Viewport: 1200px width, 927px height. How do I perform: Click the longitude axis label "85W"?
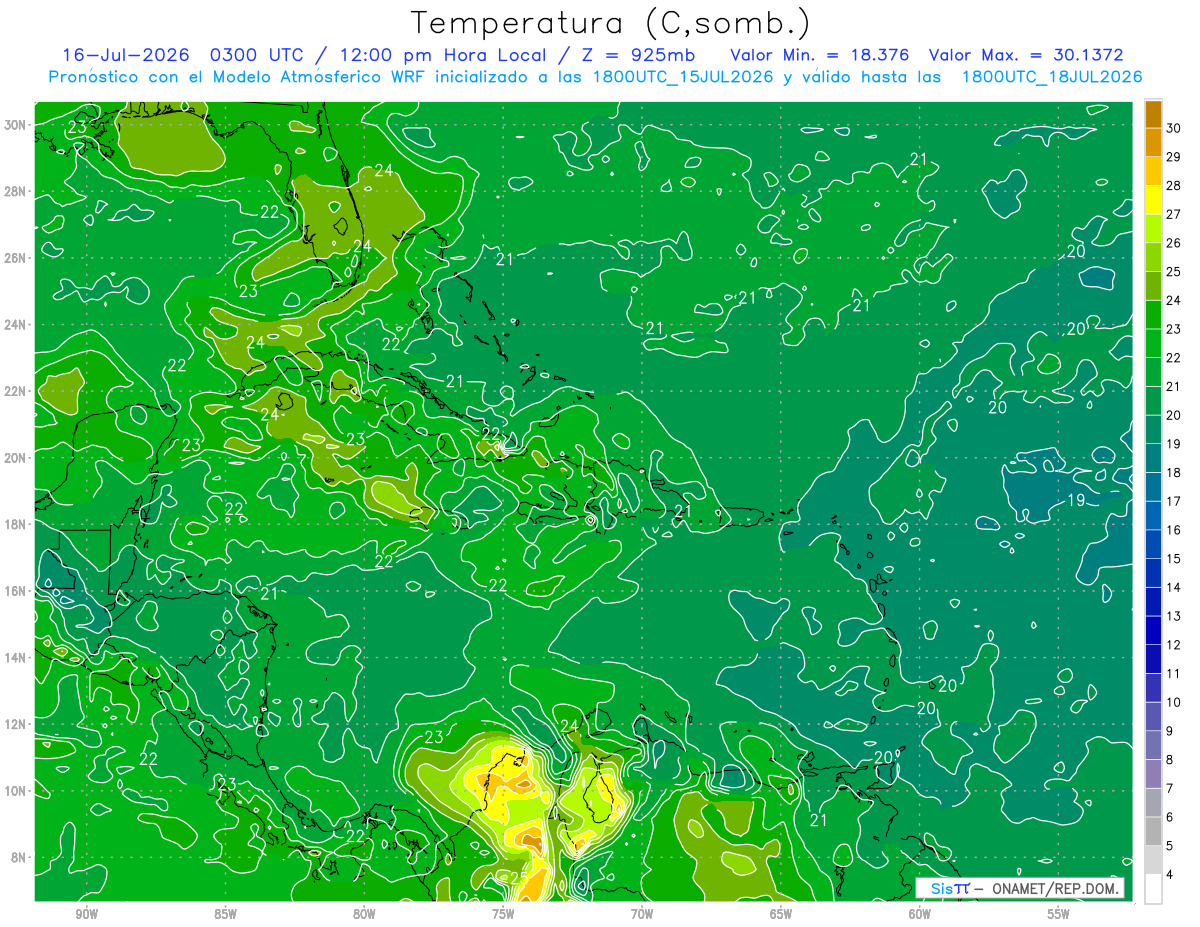(226, 913)
